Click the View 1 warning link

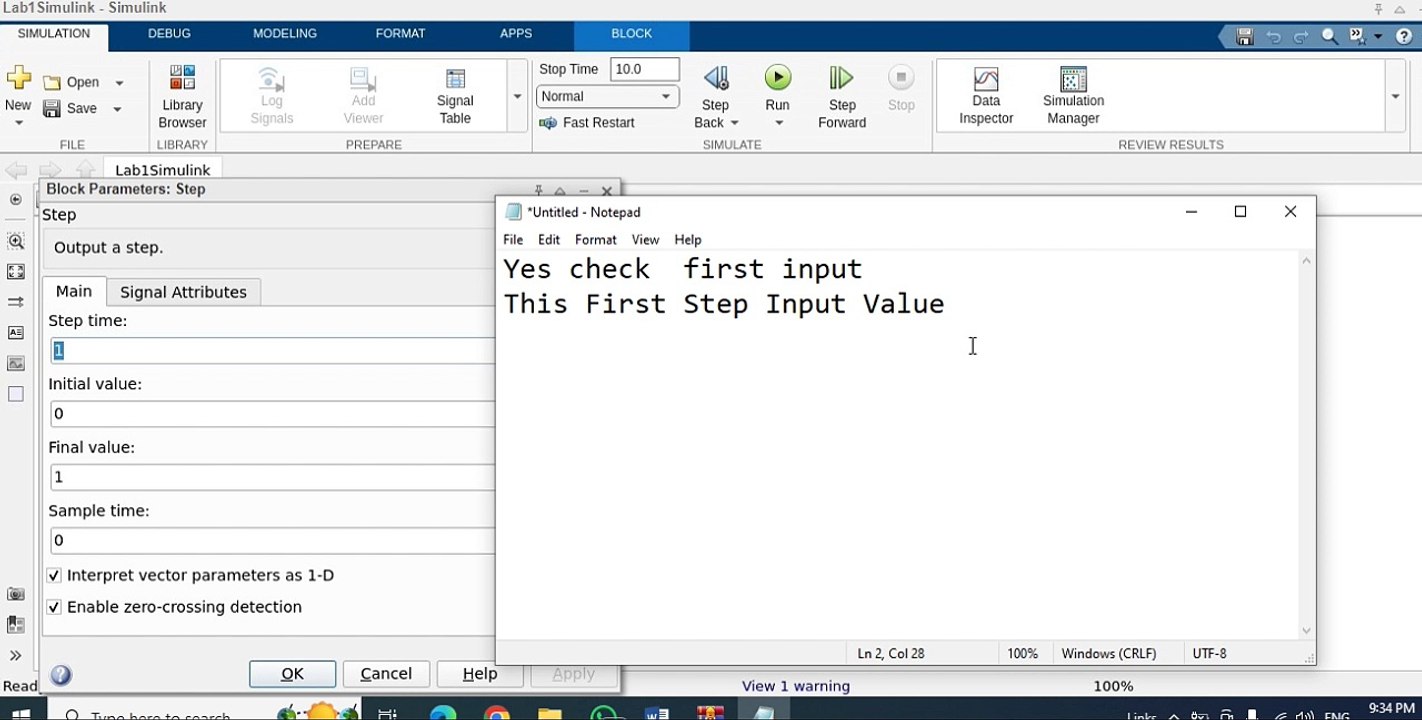796,686
